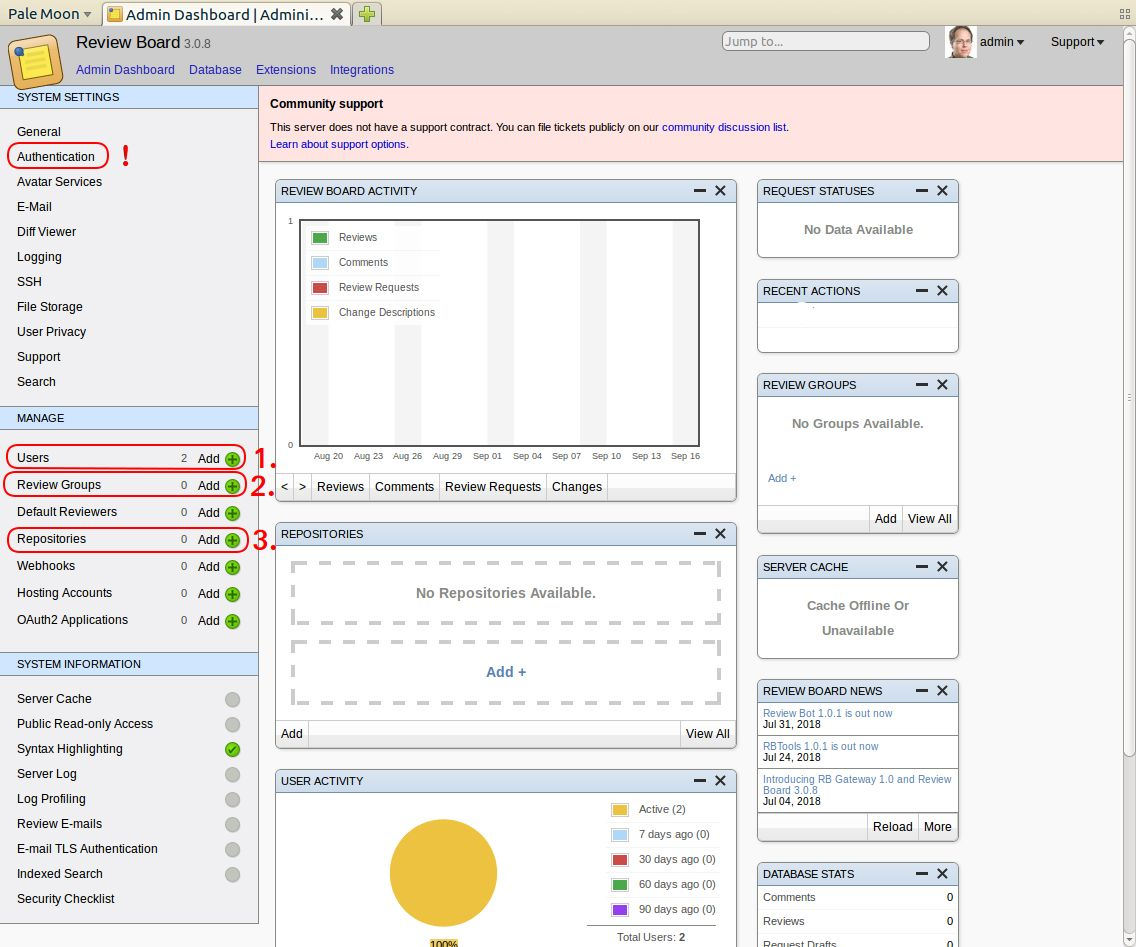Click the Log Profiling status indicator
This screenshot has height=947, width=1136.
232,799
